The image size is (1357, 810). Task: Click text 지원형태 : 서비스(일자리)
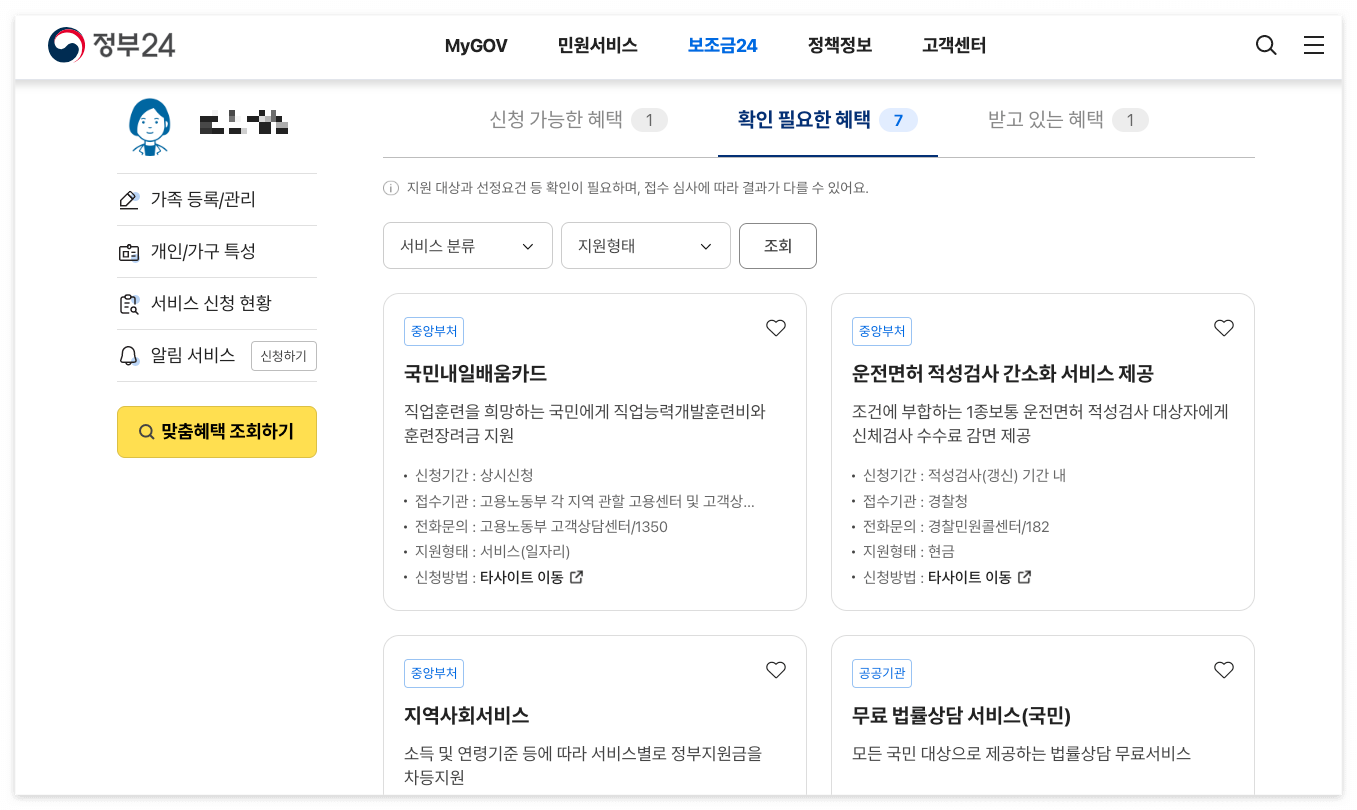point(493,551)
